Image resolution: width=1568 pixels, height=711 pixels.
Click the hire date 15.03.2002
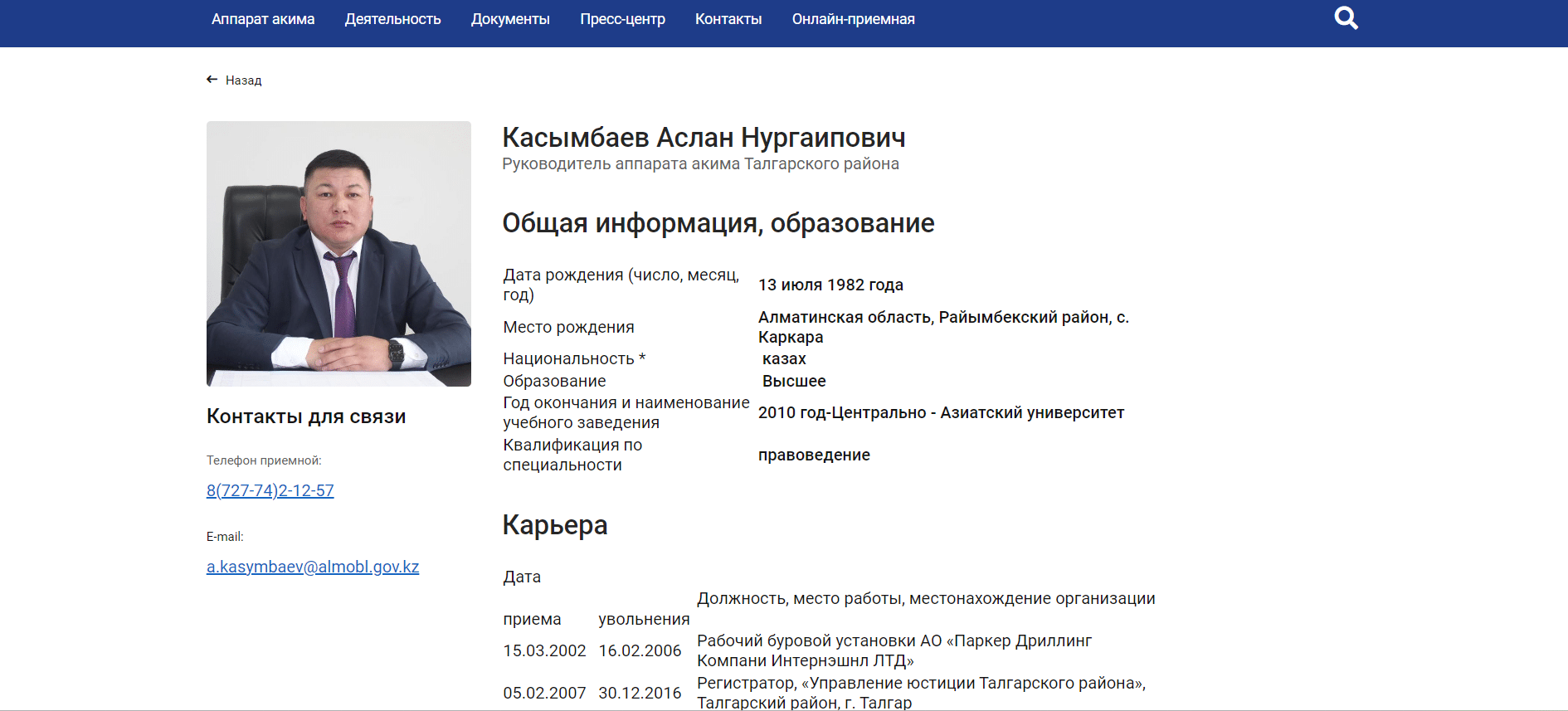tap(544, 650)
